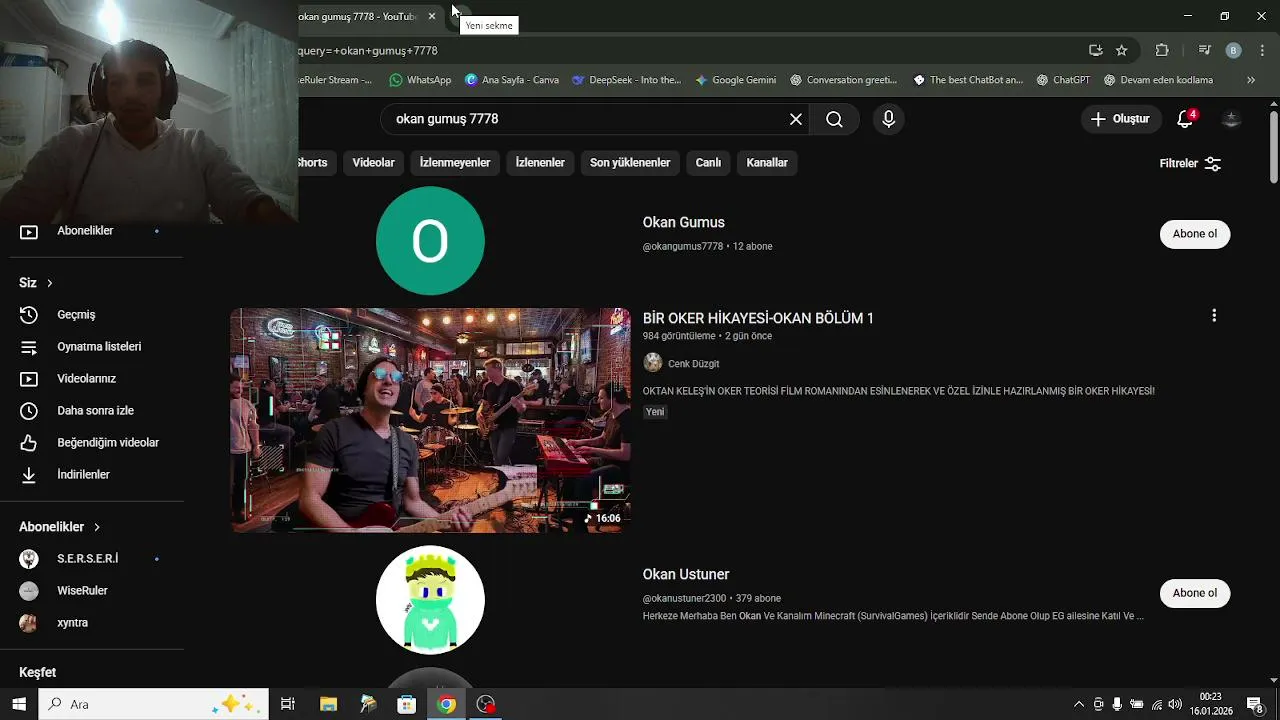This screenshot has width=1280, height=720.
Task: Bookmark this page with the star icon
Action: 1122,50
